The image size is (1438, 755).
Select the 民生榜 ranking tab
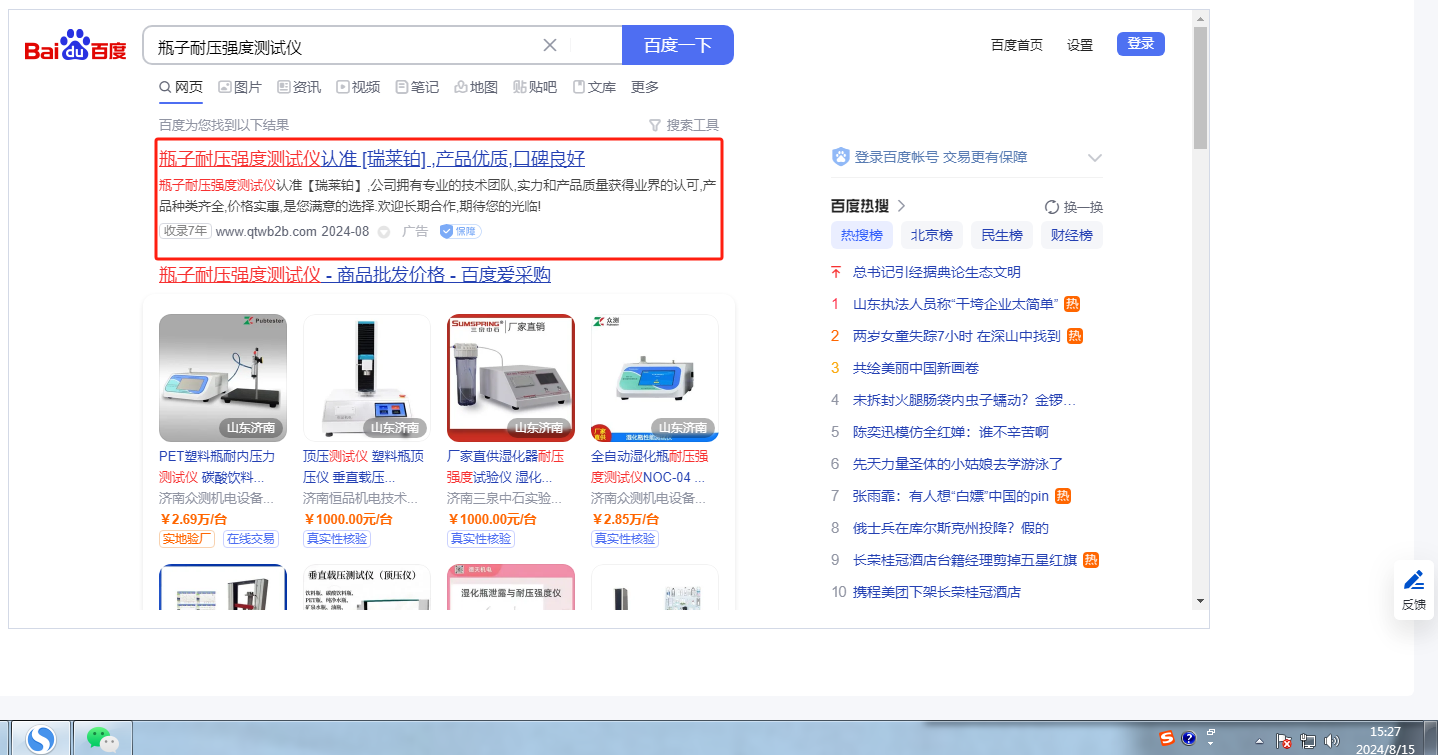1002,235
